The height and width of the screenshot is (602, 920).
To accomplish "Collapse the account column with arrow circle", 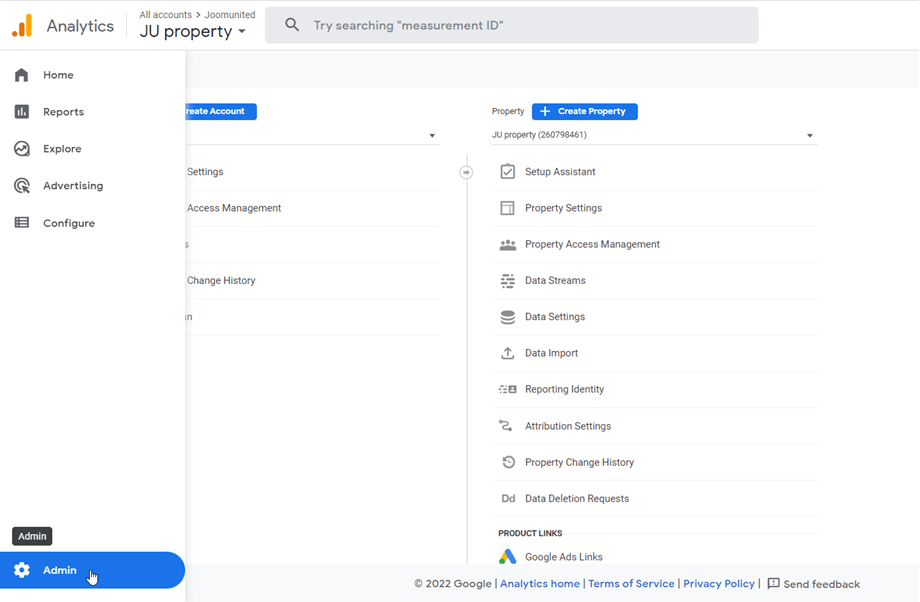I will pos(466,172).
